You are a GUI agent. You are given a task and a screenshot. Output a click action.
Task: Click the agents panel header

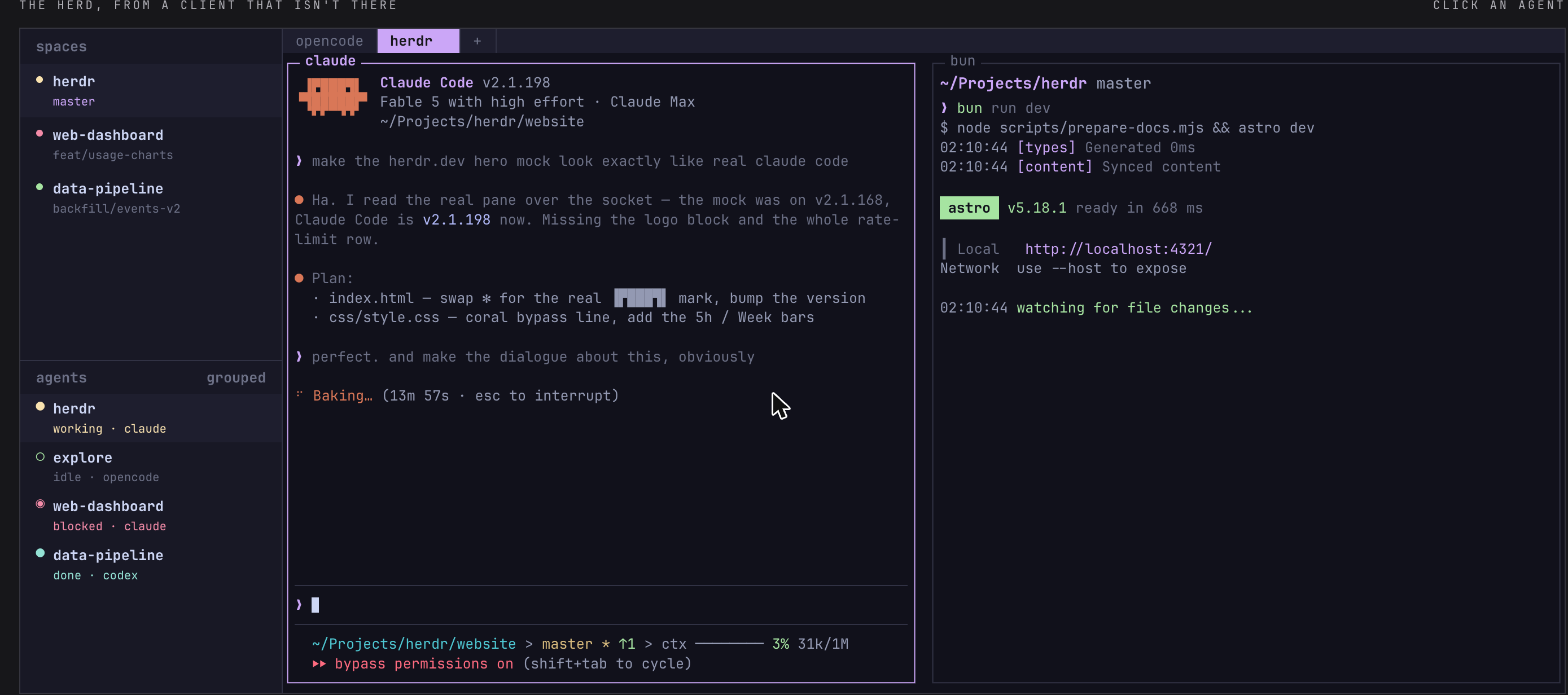point(61,378)
